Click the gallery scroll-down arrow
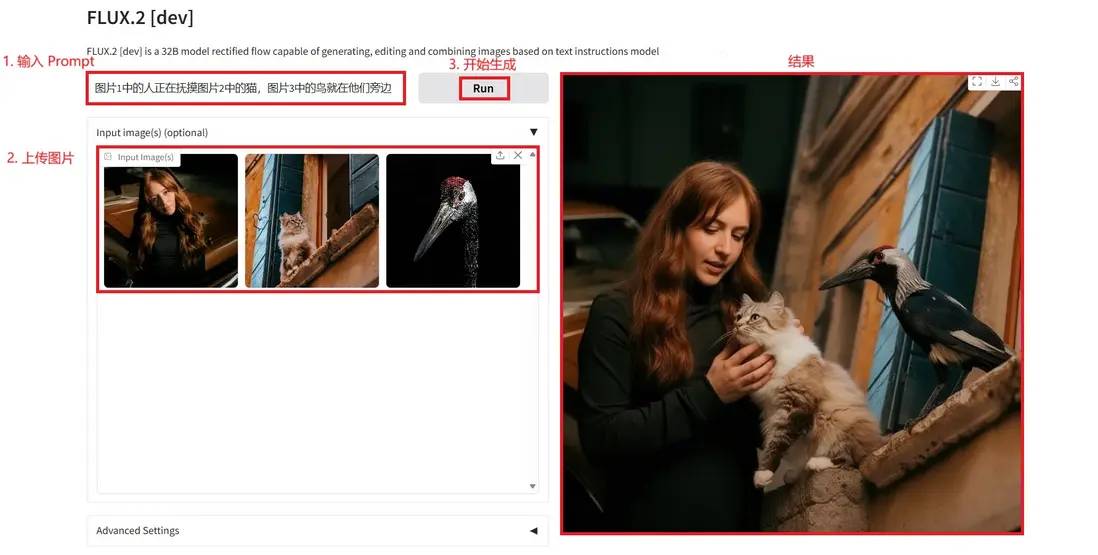 (533, 486)
